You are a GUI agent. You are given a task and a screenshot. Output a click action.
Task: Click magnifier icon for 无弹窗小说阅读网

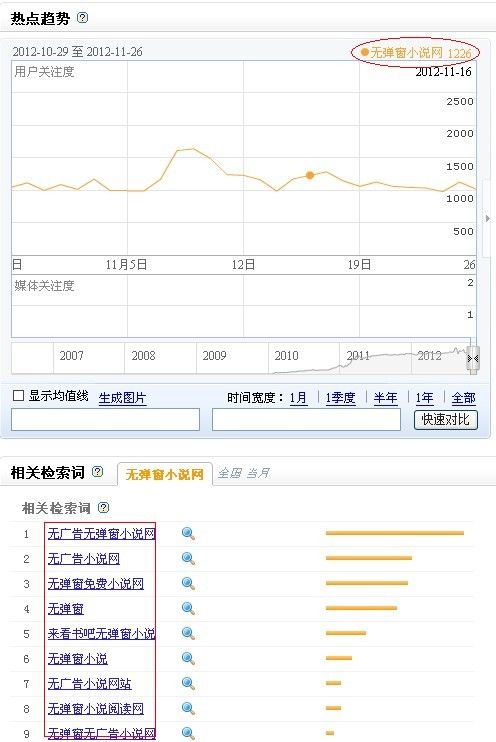click(x=188, y=709)
